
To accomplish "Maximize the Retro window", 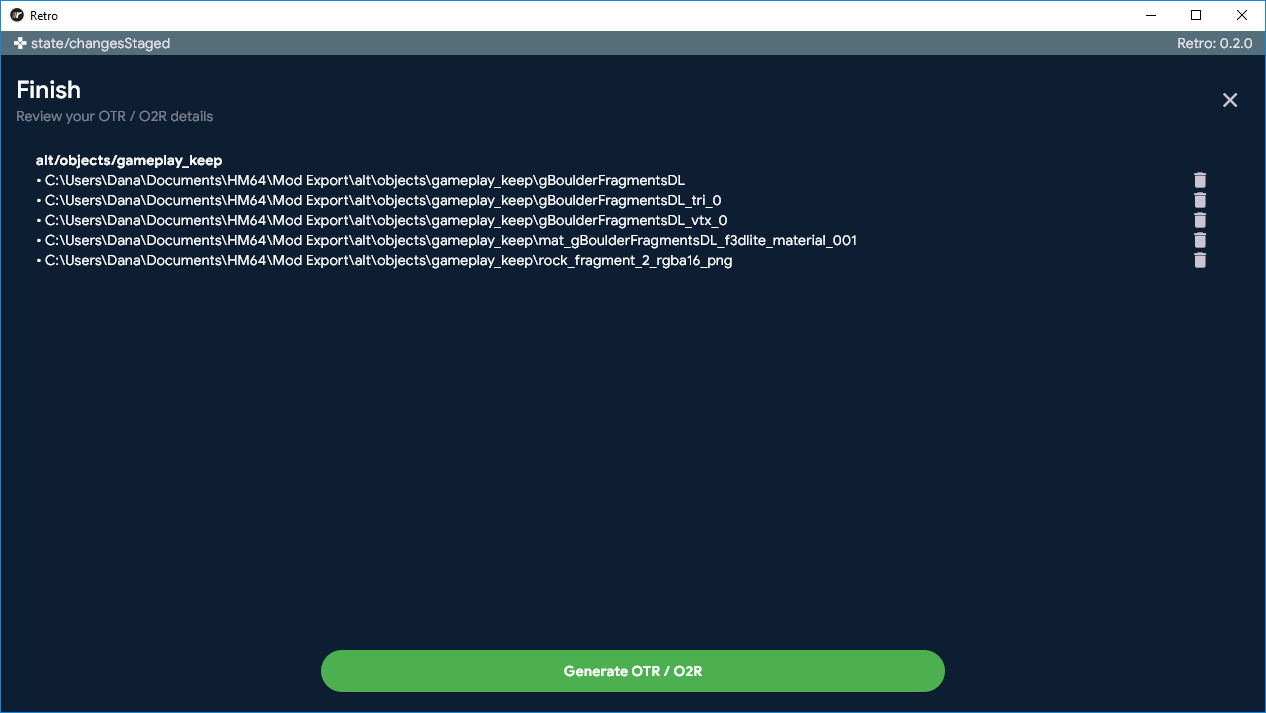I will 1196,15.
